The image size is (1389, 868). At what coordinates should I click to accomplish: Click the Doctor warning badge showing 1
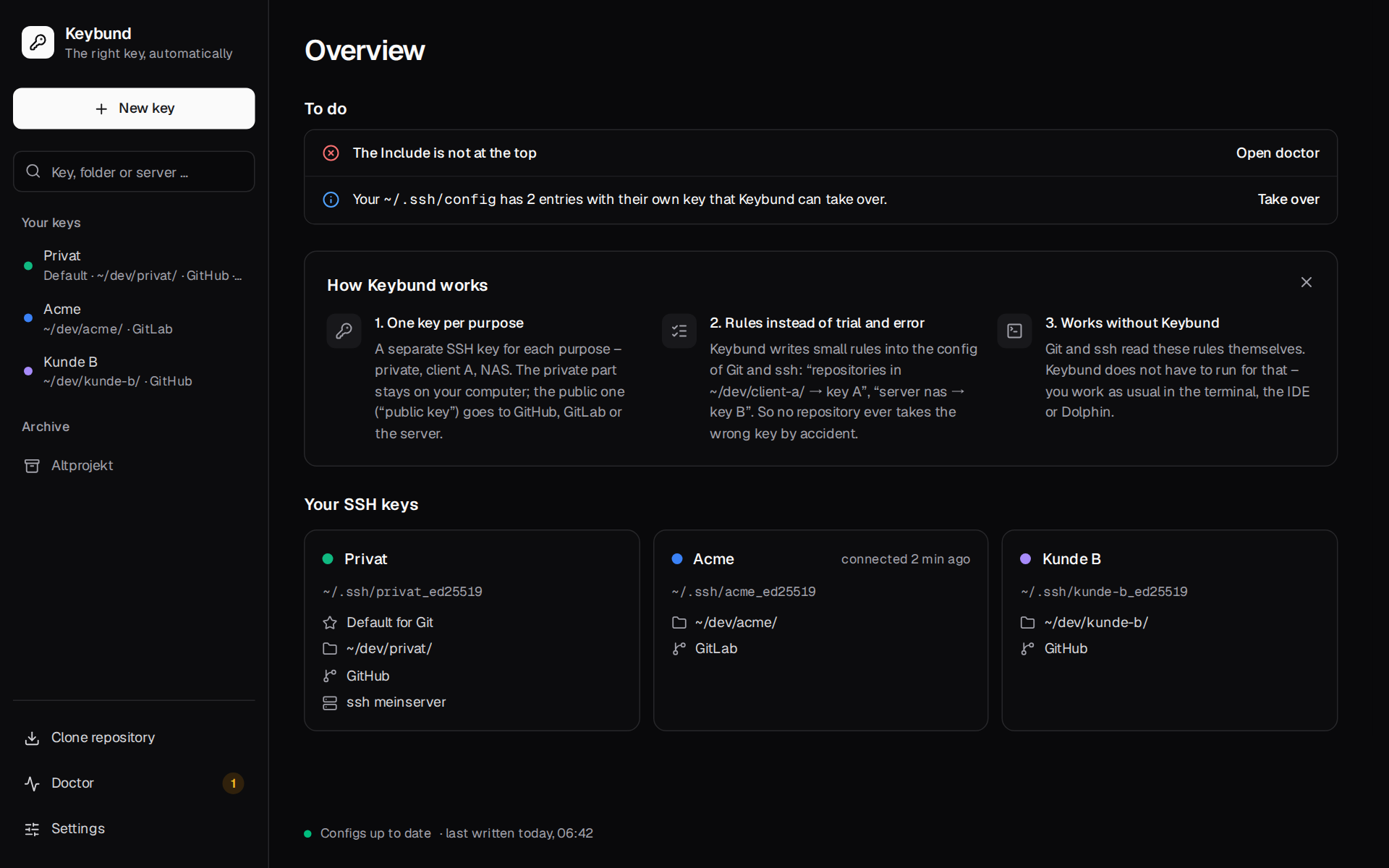tap(233, 783)
